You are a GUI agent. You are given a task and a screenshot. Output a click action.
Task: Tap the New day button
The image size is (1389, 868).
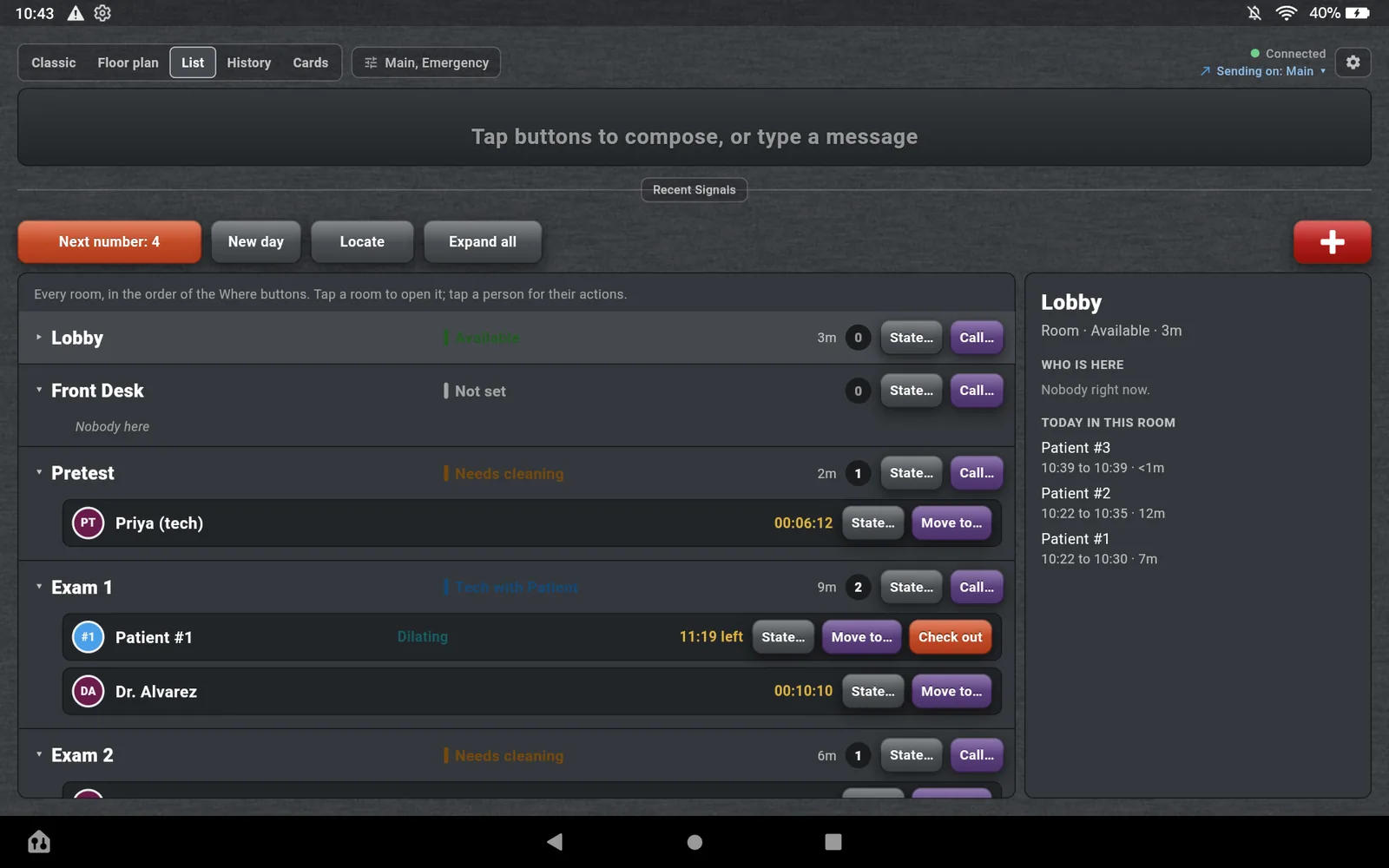coord(256,242)
